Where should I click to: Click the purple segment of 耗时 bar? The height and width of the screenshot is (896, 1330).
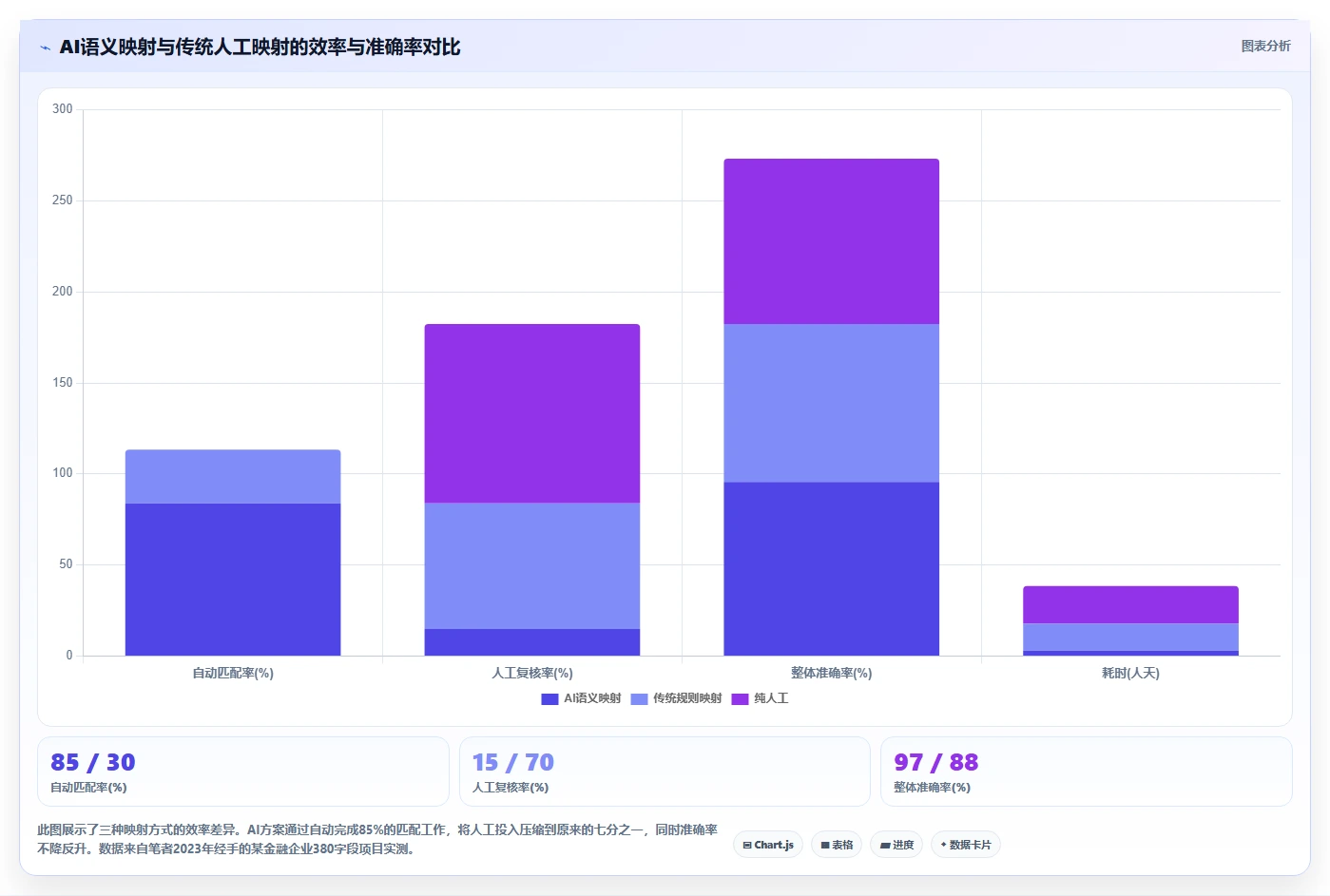coord(1131,605)
